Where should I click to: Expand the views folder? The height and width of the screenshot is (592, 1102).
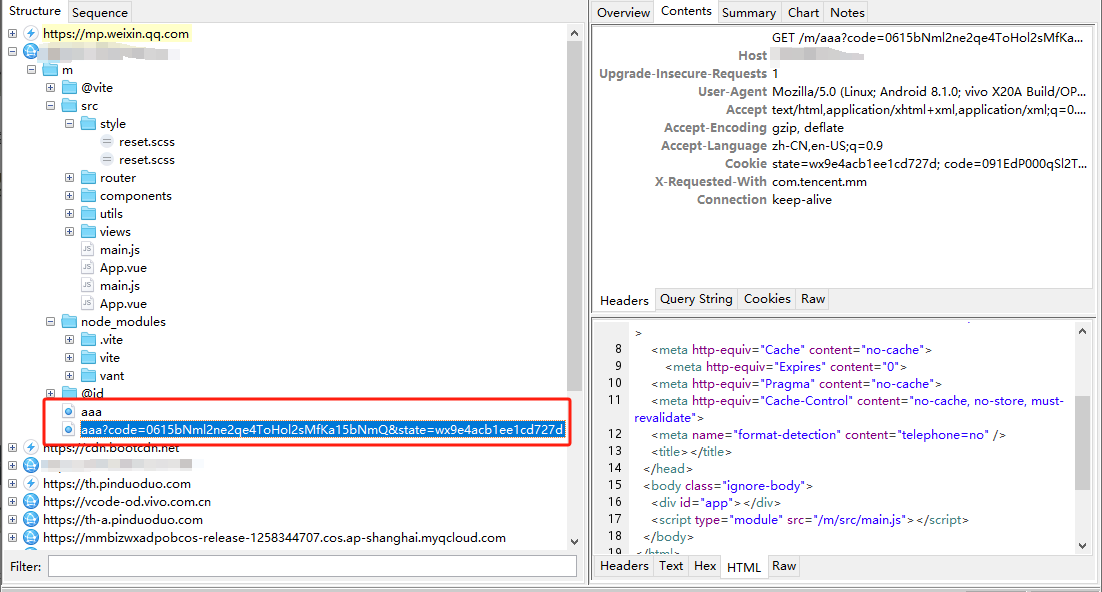point(69,231)
